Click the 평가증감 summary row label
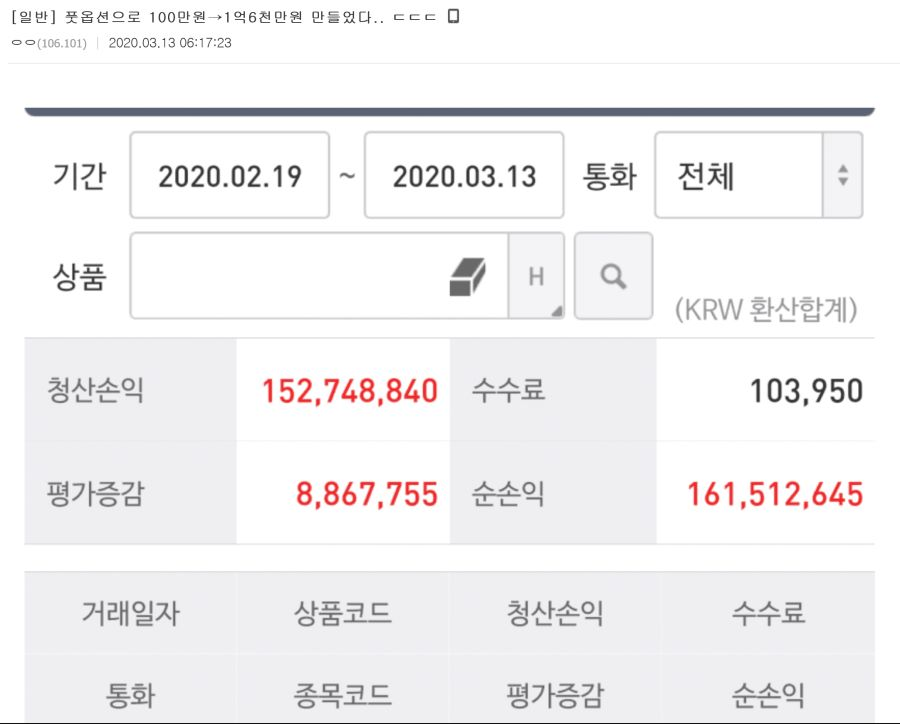 [95, 494]
